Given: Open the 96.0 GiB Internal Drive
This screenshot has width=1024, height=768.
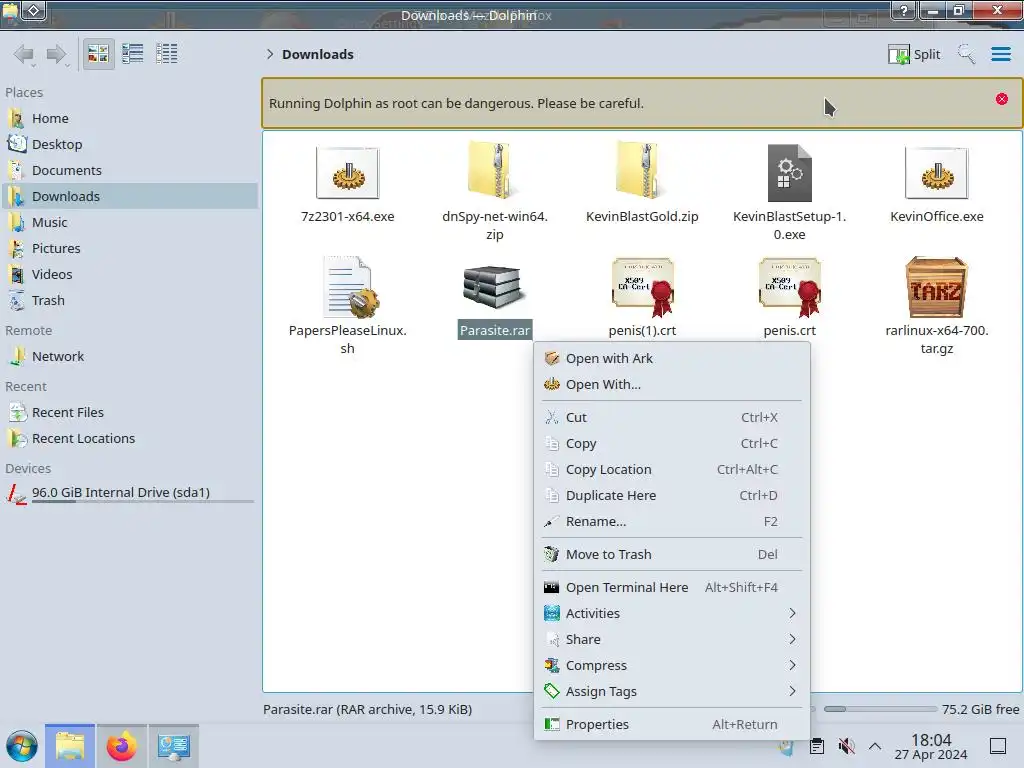Looking at the screenshot, I should [x=129, y=494].
